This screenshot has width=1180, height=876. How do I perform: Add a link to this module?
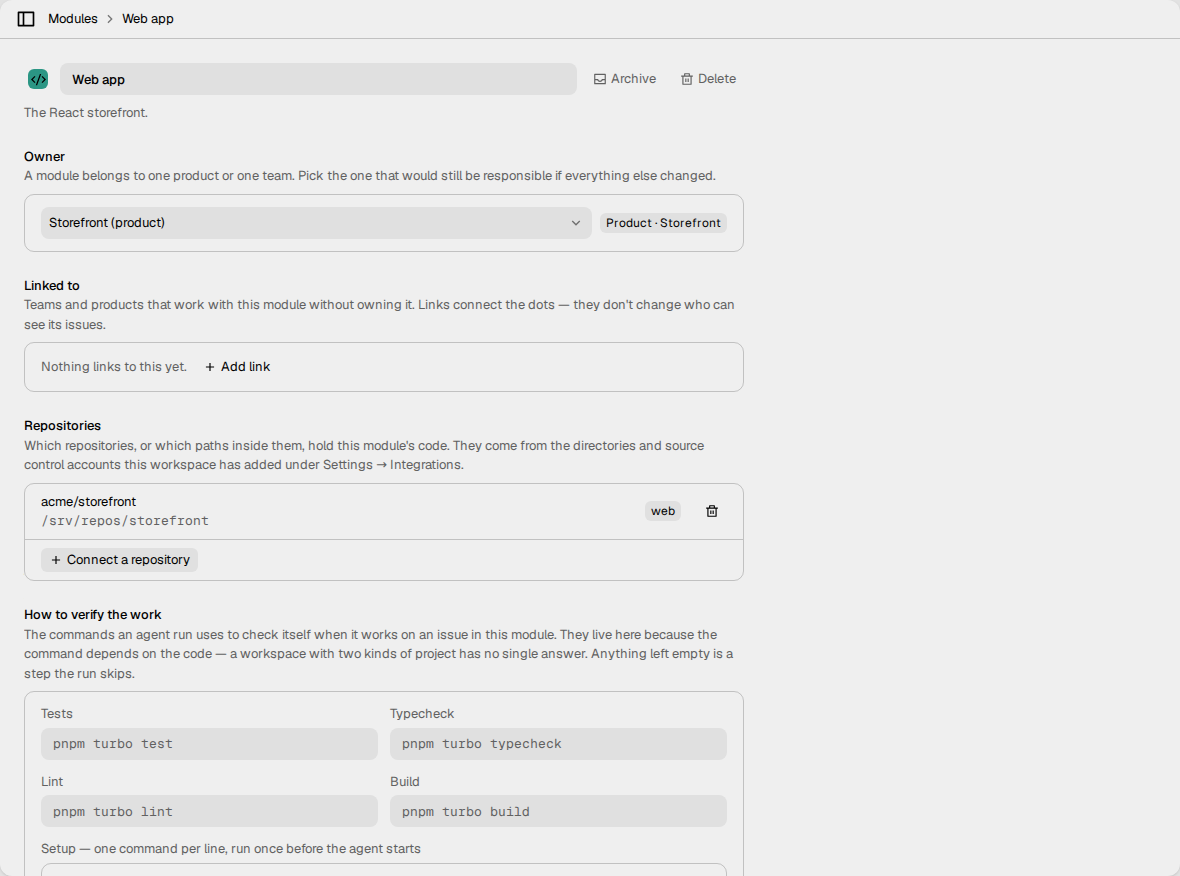(x=238, y=367)
